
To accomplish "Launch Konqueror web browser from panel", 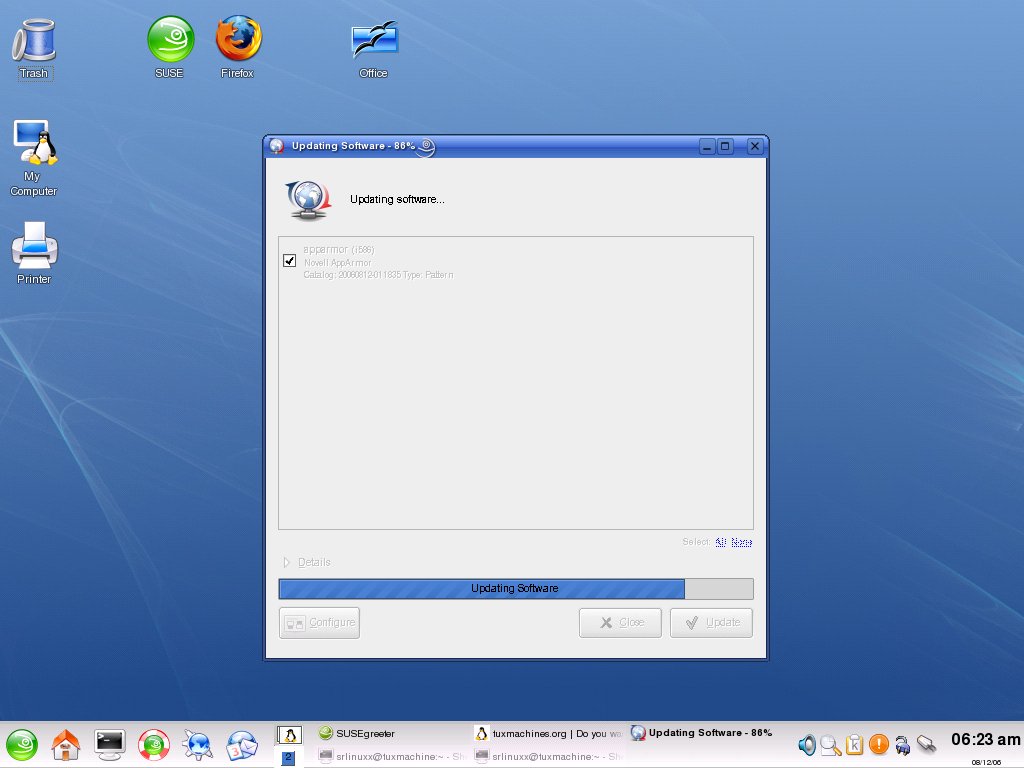I will point(197,745).
